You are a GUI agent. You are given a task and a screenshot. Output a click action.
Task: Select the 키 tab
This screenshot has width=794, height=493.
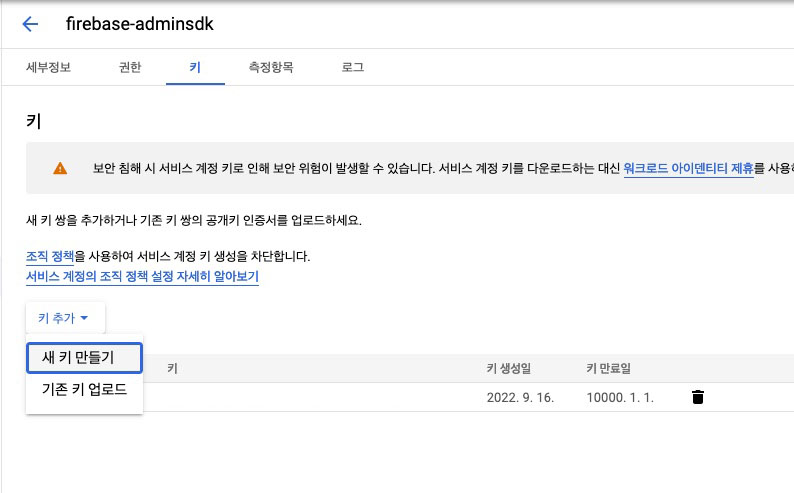pos(195,67)
